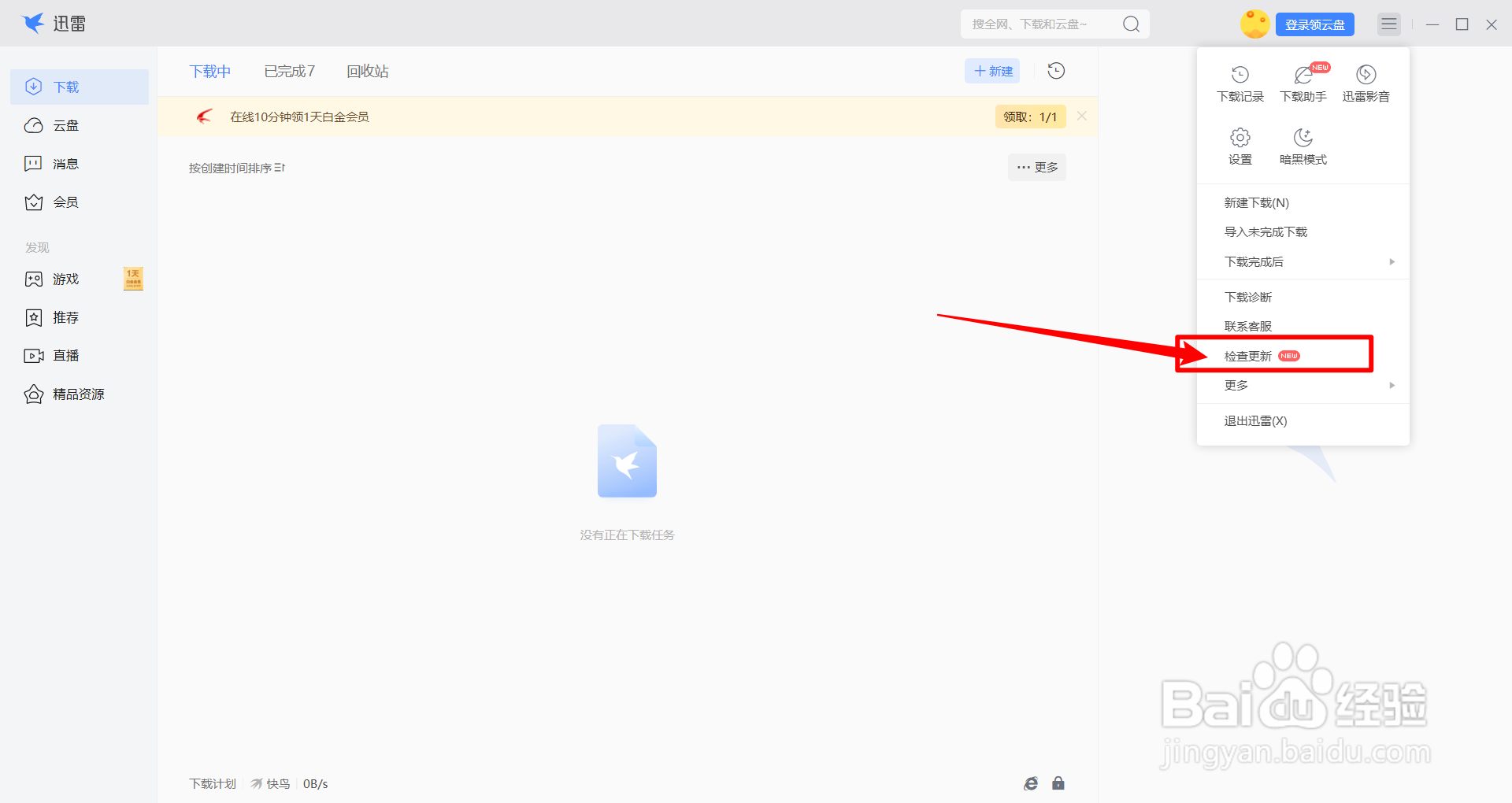Screen dimensions: 1512x803
Task: Select 检查更新 menu item
Action: (x=1303, y=357)
